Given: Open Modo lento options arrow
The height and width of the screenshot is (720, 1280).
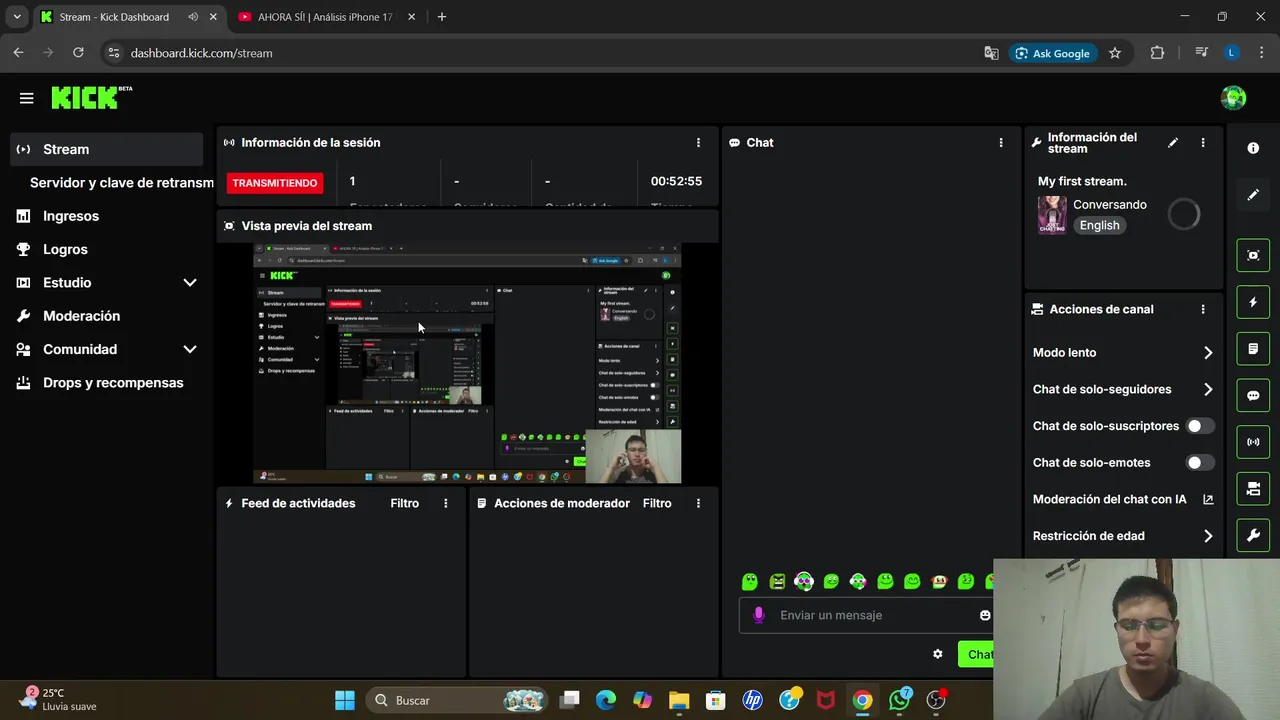Looking at the screenshot, I should pyautogui.click(x=1208, y=353).
